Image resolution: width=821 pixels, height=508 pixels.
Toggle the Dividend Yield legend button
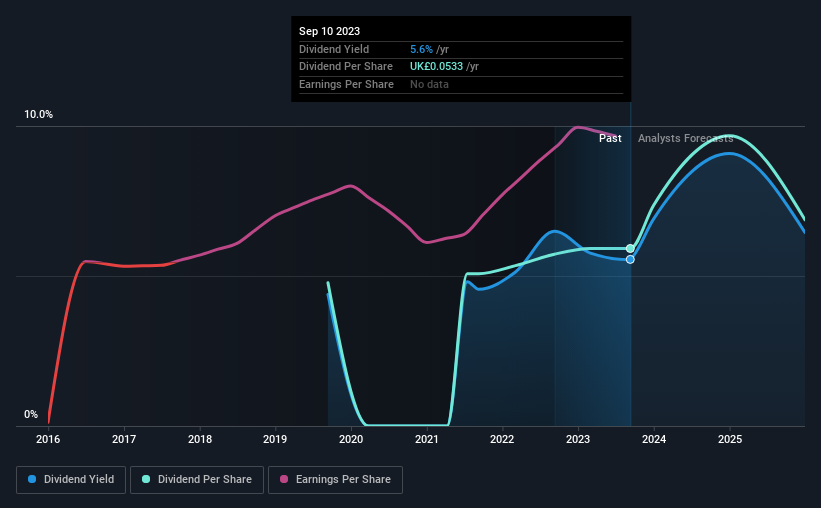coord(71,480)
